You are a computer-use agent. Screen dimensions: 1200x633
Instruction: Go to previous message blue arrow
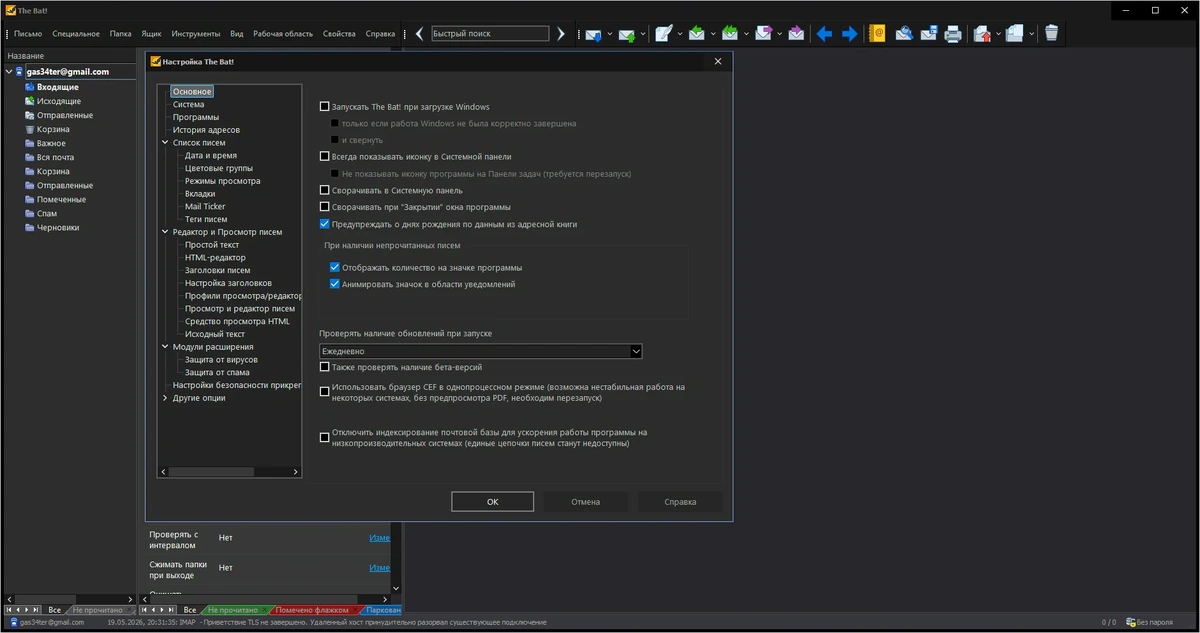(824, 34)
